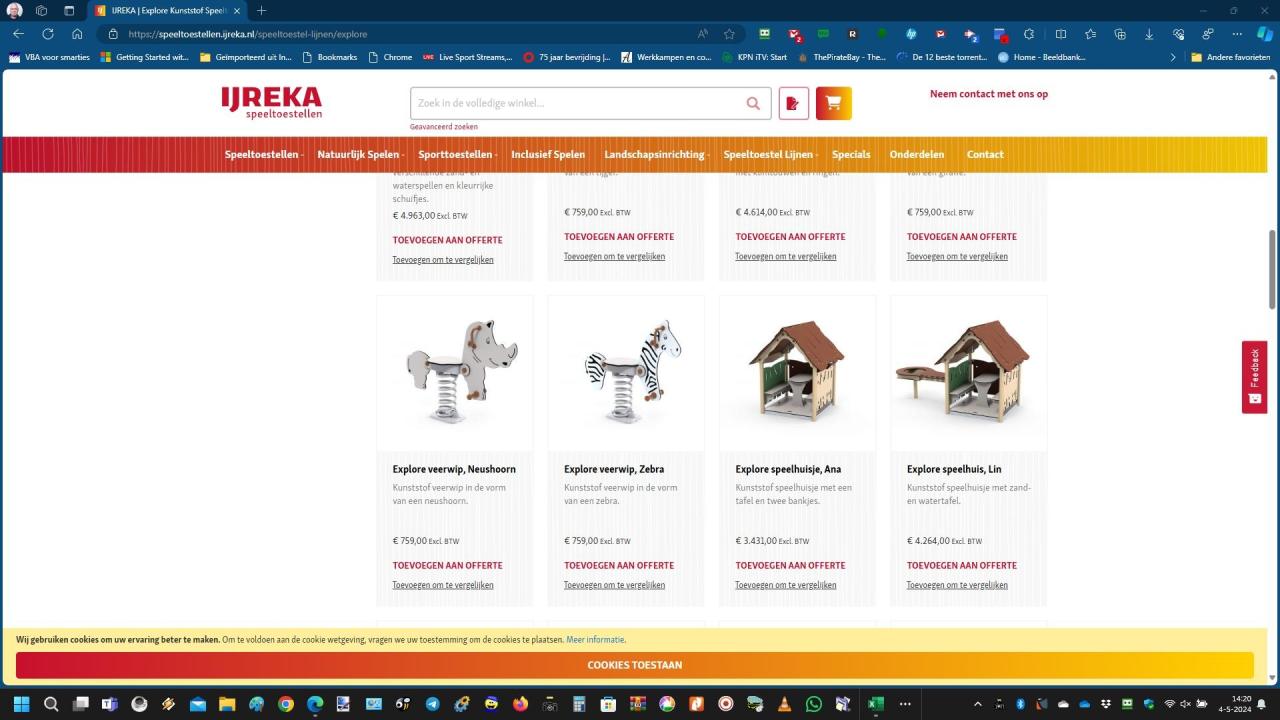This screenshot has width=1280, height=720.
Task: Expand the Landschapsinrichting dropdown menu
Action: coord(656,155)
